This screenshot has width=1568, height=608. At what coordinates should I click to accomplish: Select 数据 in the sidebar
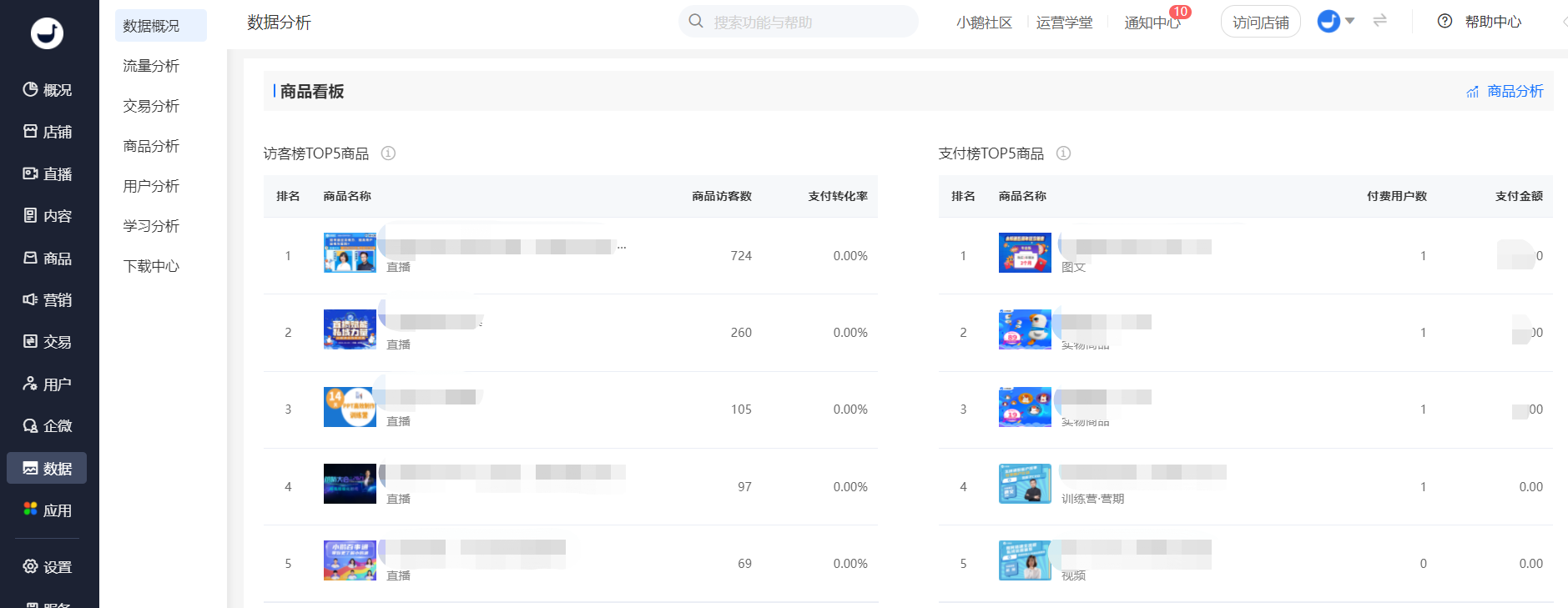click(x=47, y=468)
